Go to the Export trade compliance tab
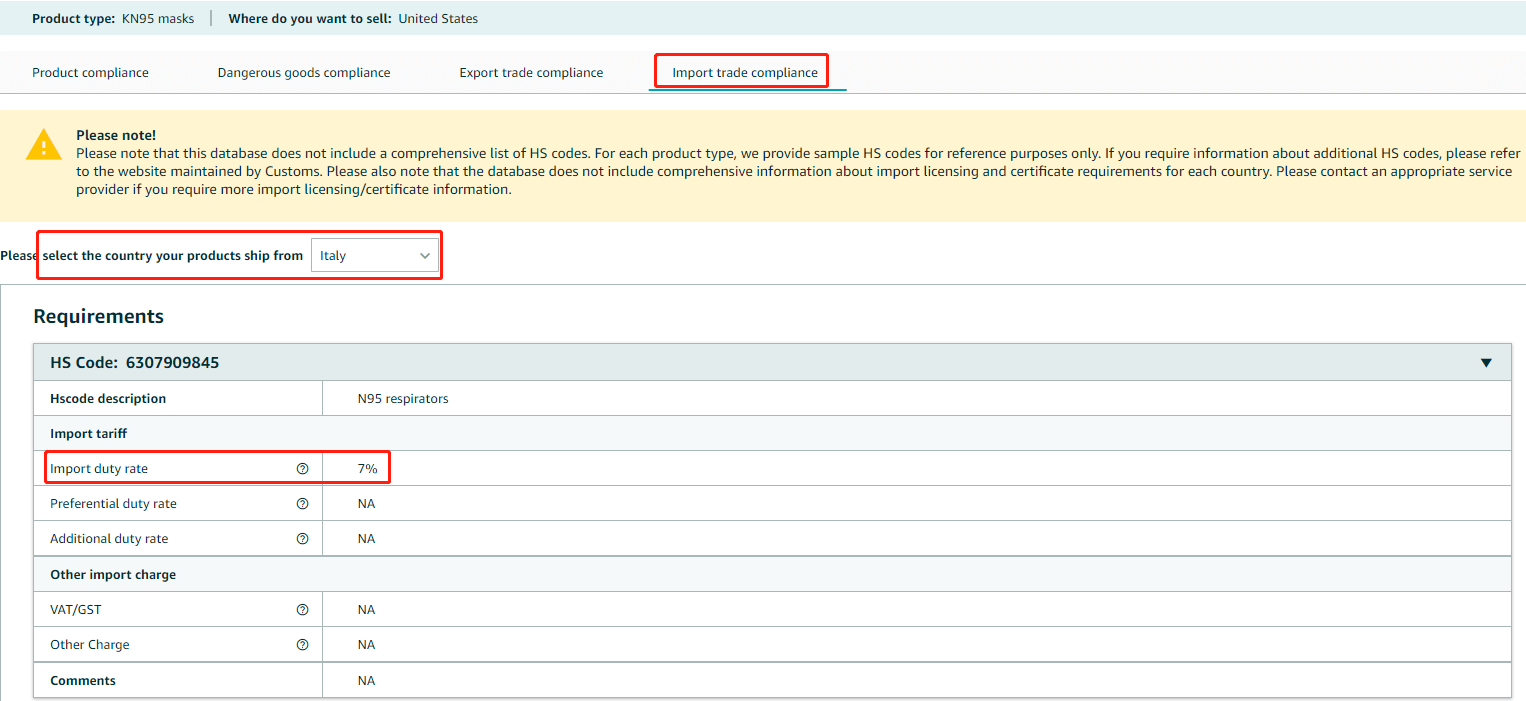 (531, 72)
